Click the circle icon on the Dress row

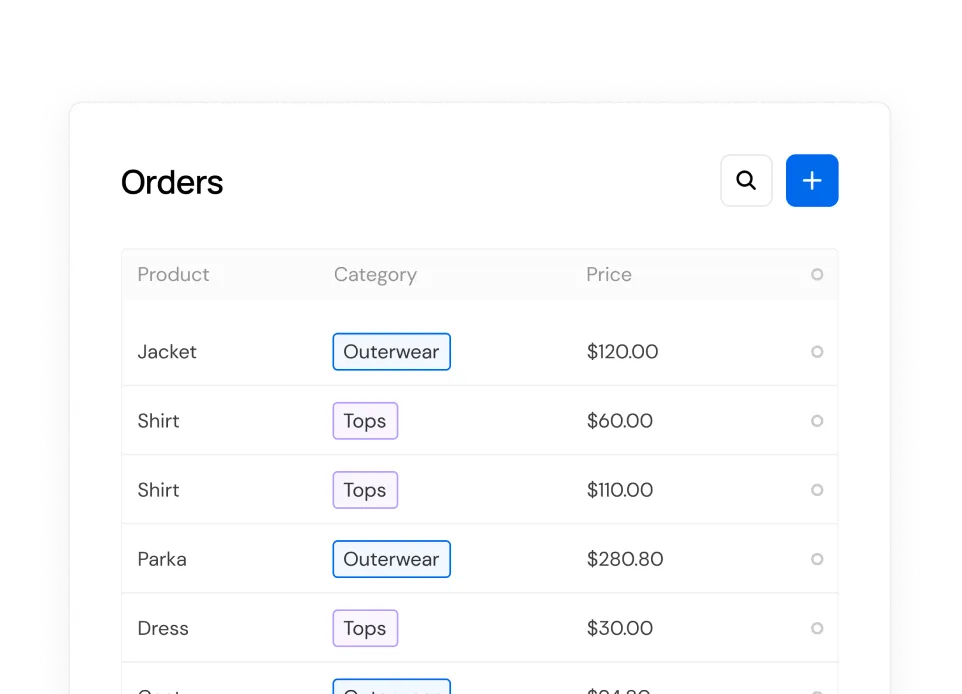coord(817,627)
